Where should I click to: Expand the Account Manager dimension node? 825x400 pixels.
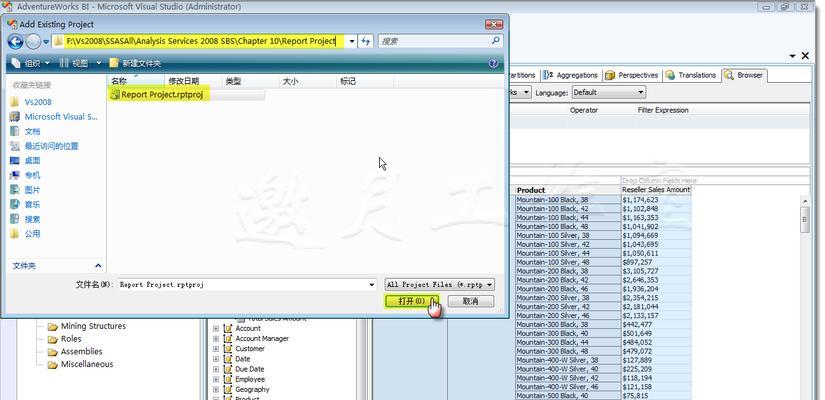tap(216, 338)
